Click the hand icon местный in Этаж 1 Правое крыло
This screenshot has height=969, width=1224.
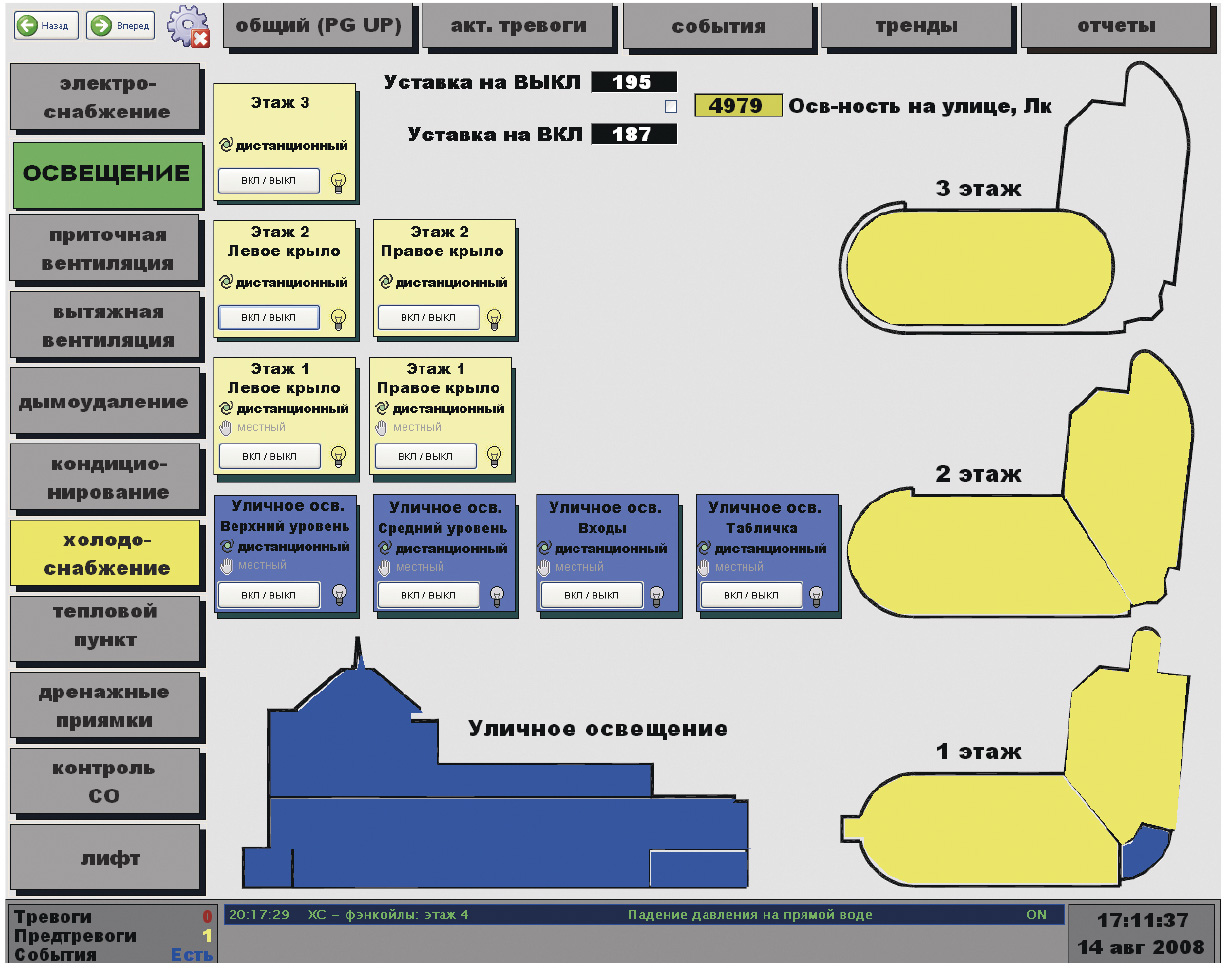tap(381, 427)
